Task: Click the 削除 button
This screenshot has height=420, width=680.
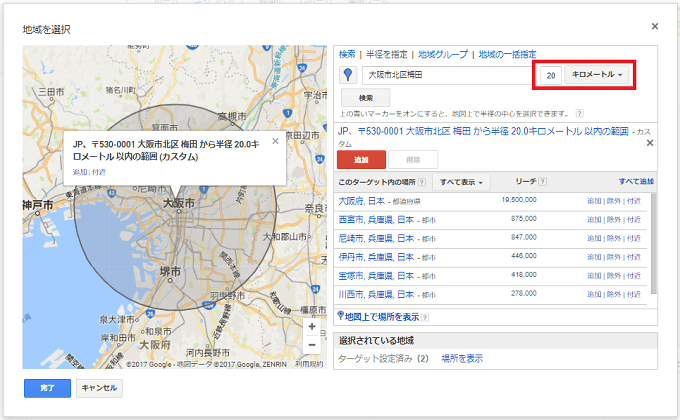Action: 413,160
